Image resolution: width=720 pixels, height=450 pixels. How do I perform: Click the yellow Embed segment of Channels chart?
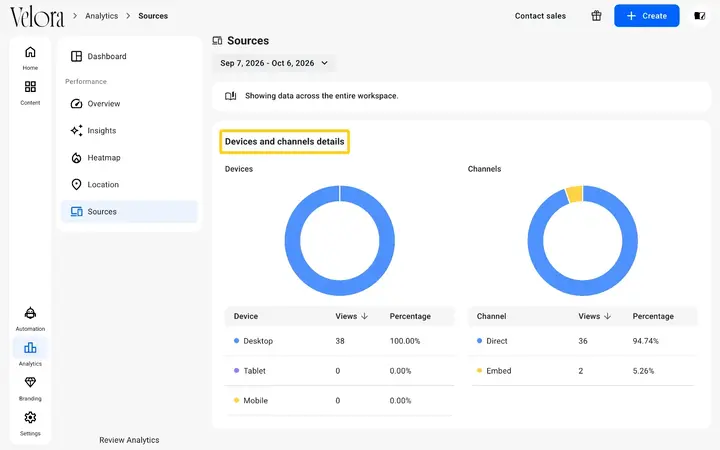click(574, 194)
